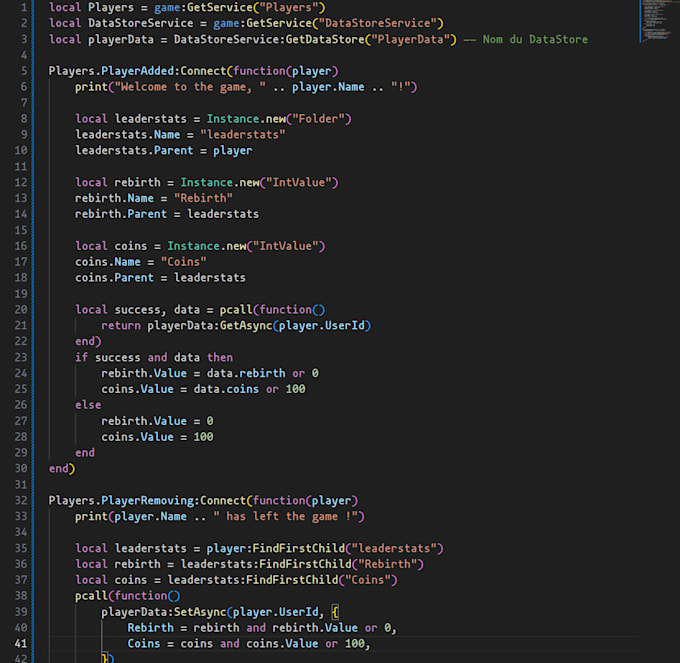Click "GetDataStore" method on line 3
This screenshot has height=663, width=680.
point(325,39)
